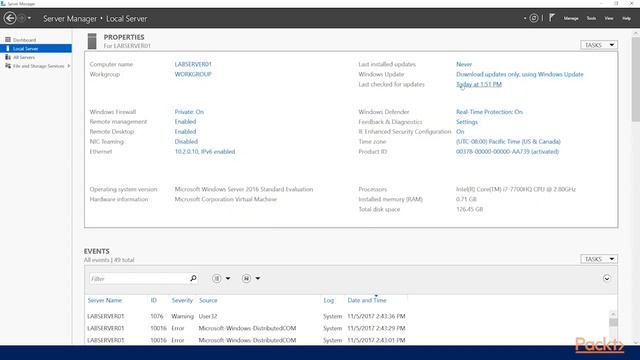
Task: Click the Pacific Time zone link
Action: [508, 142]
